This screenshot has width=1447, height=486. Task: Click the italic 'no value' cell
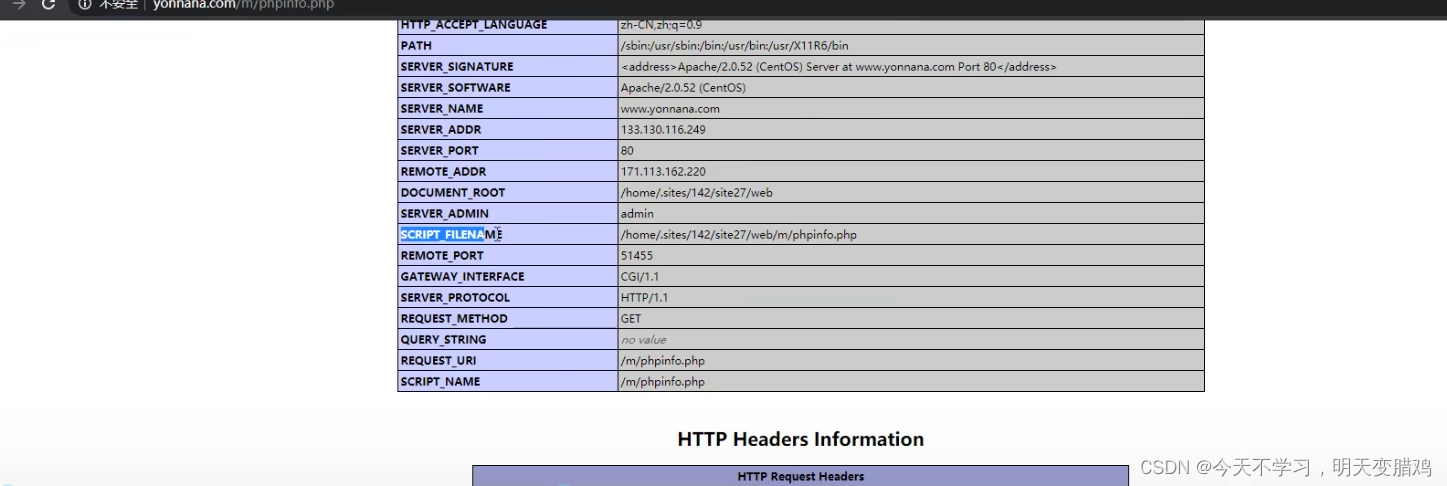point(911,340)
